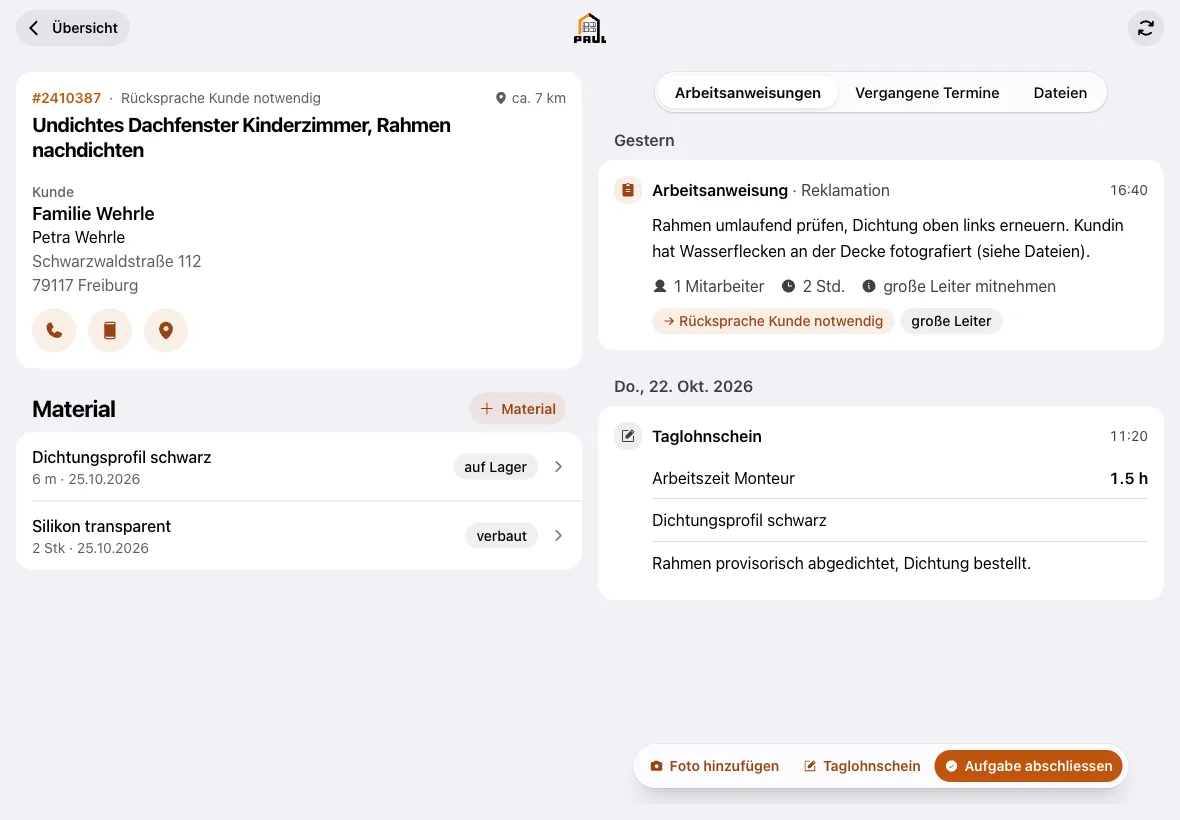This screenshot has width=1180, height=820.
Task: Add a photo with Foto hinzufügen
Action: 714,766
